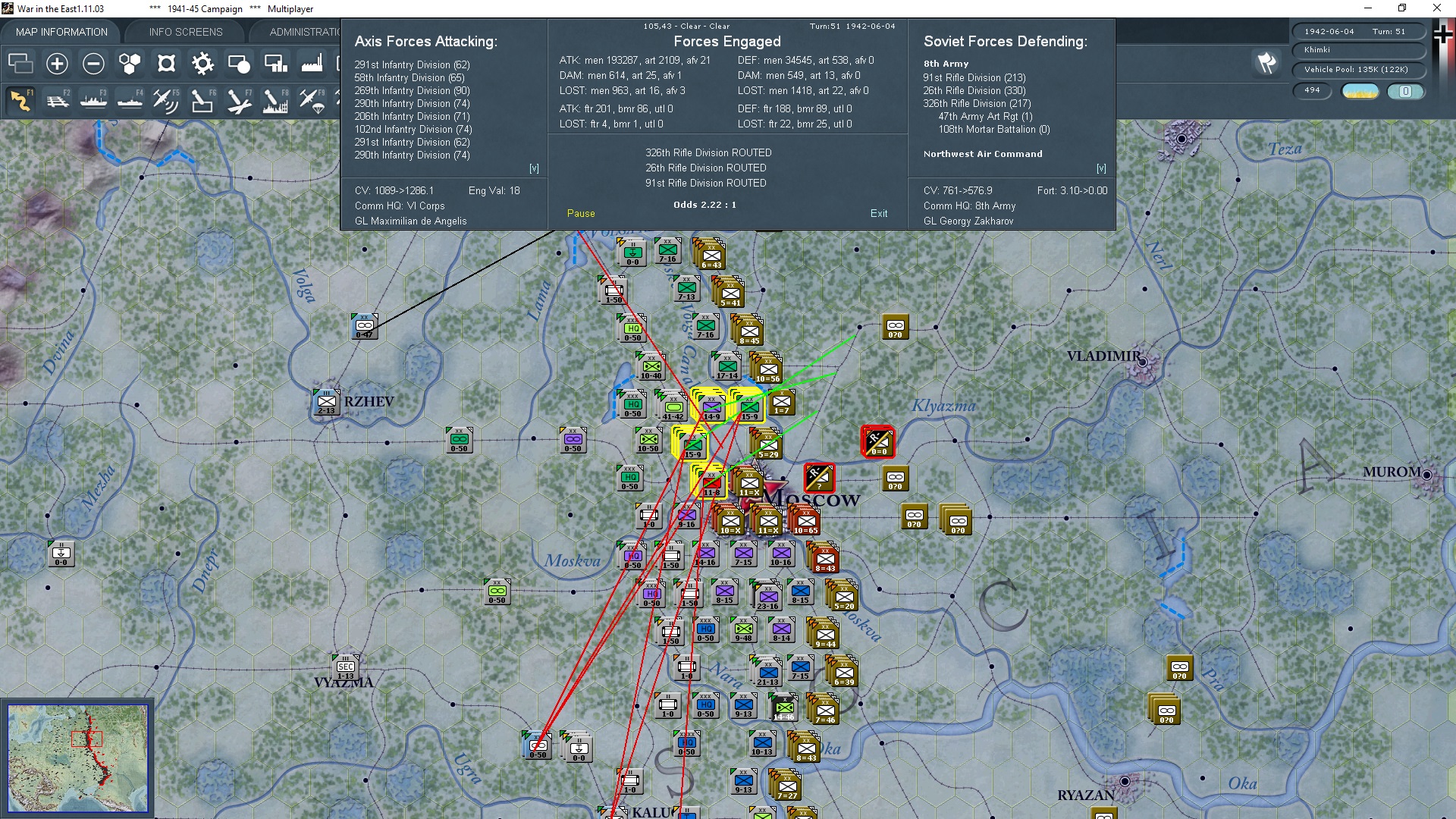
Task: Select the F1 move mode icon
Action: pos(20,100)
